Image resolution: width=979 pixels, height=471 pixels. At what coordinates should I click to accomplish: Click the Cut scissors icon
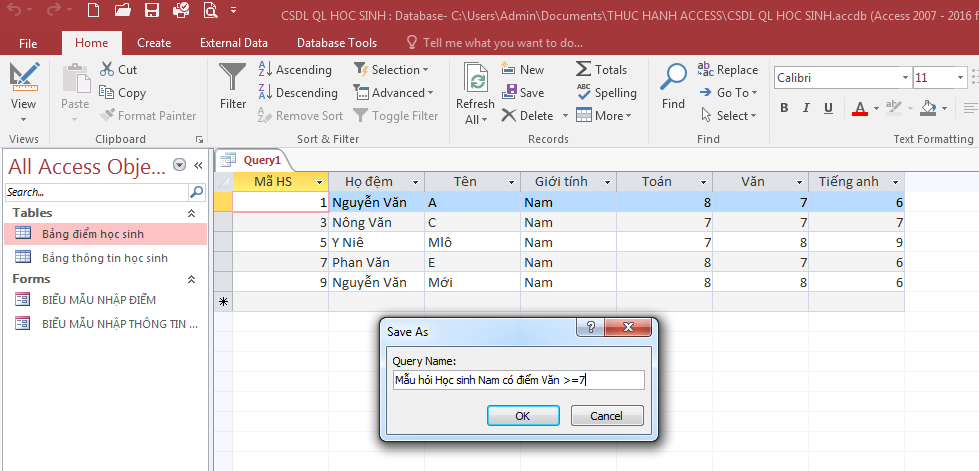[x=107, y=69]
